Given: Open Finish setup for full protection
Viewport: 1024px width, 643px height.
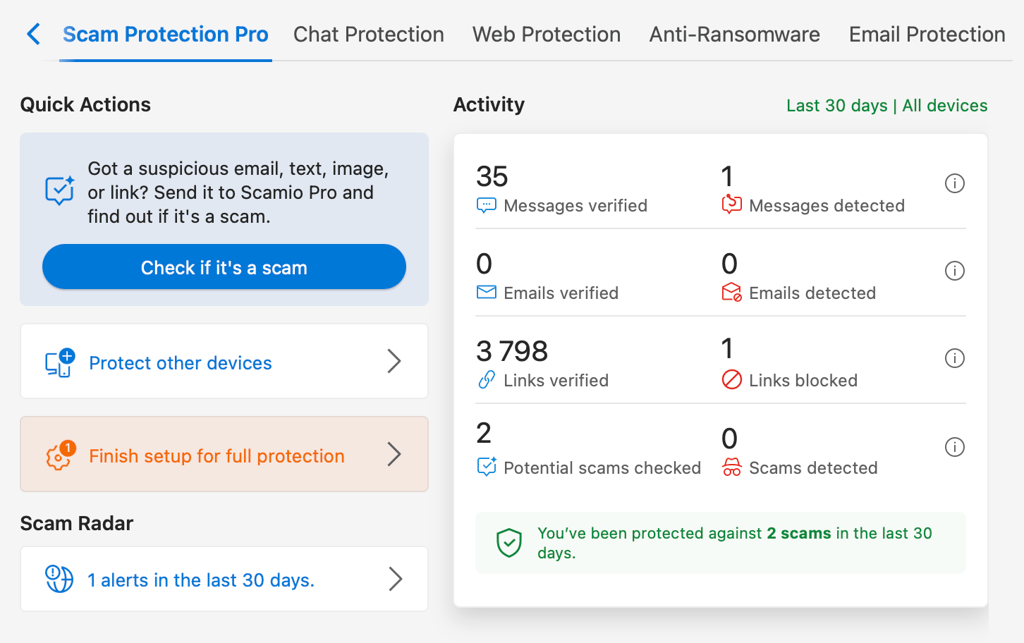Looking at the screenshot, I should click(224, 454).
